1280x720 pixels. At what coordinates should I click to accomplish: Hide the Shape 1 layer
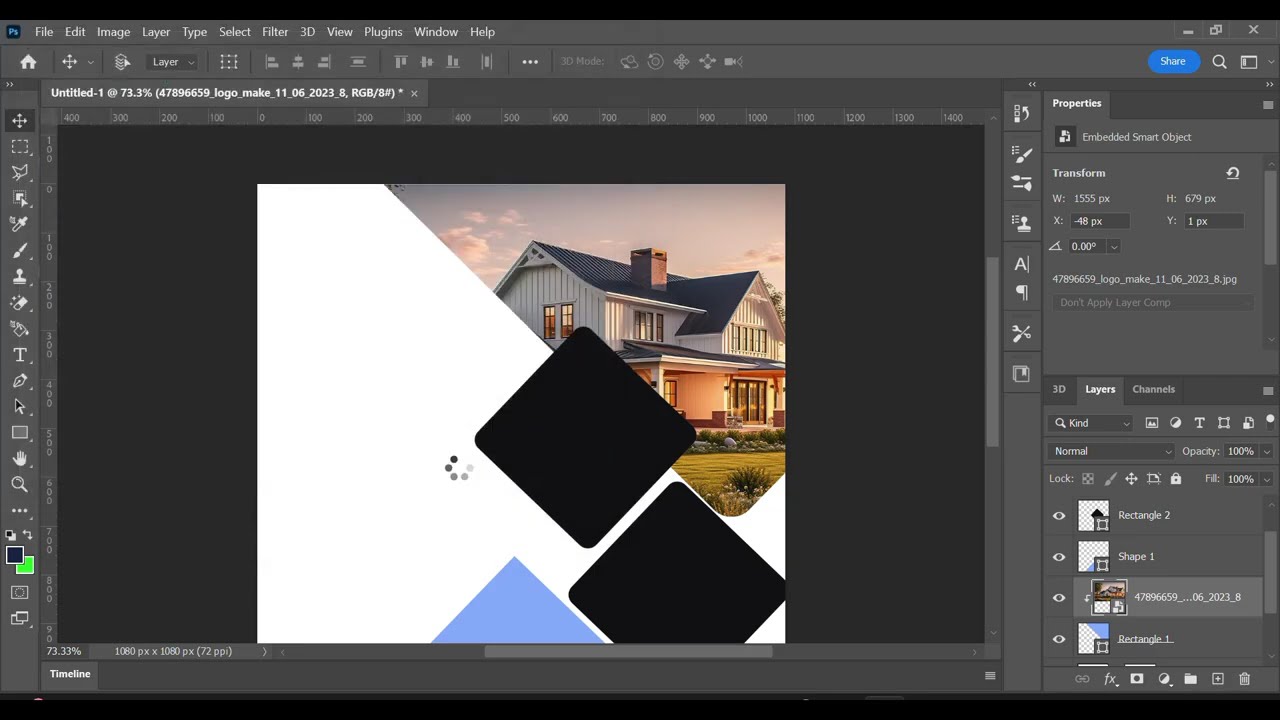coord(1059,557)
